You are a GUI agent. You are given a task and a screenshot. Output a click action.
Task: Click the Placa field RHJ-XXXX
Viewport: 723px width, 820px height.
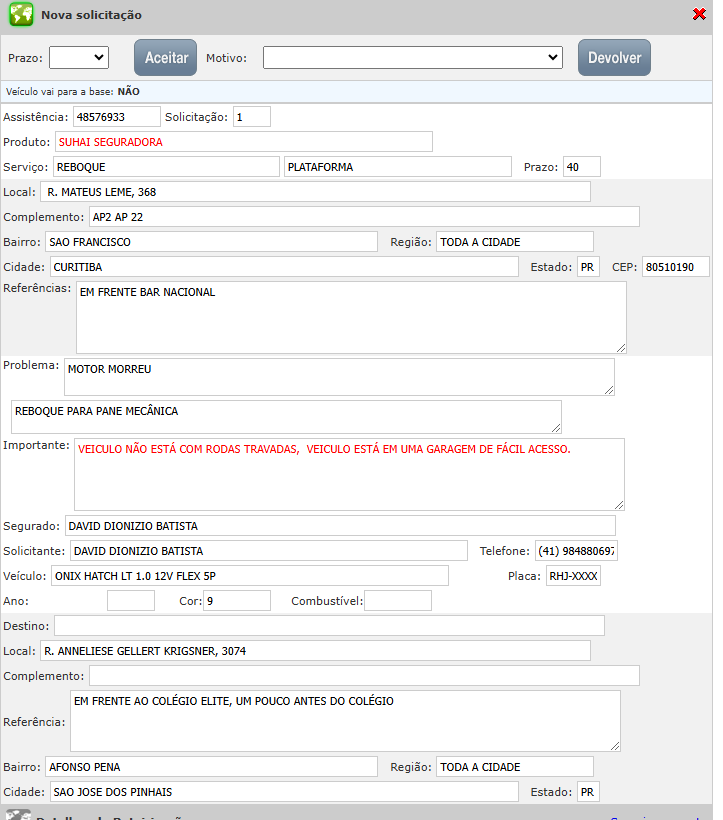tap(573, 576)
